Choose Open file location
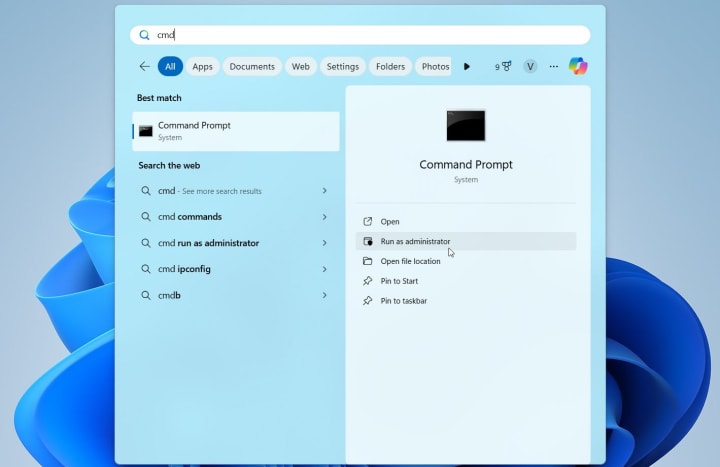Viewport: 720px width, 467px height. point(466,261)
